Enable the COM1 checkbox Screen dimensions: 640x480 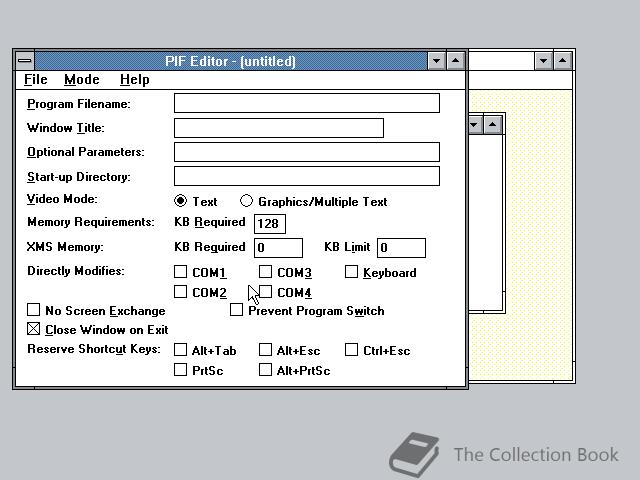[x=180, y=272]
